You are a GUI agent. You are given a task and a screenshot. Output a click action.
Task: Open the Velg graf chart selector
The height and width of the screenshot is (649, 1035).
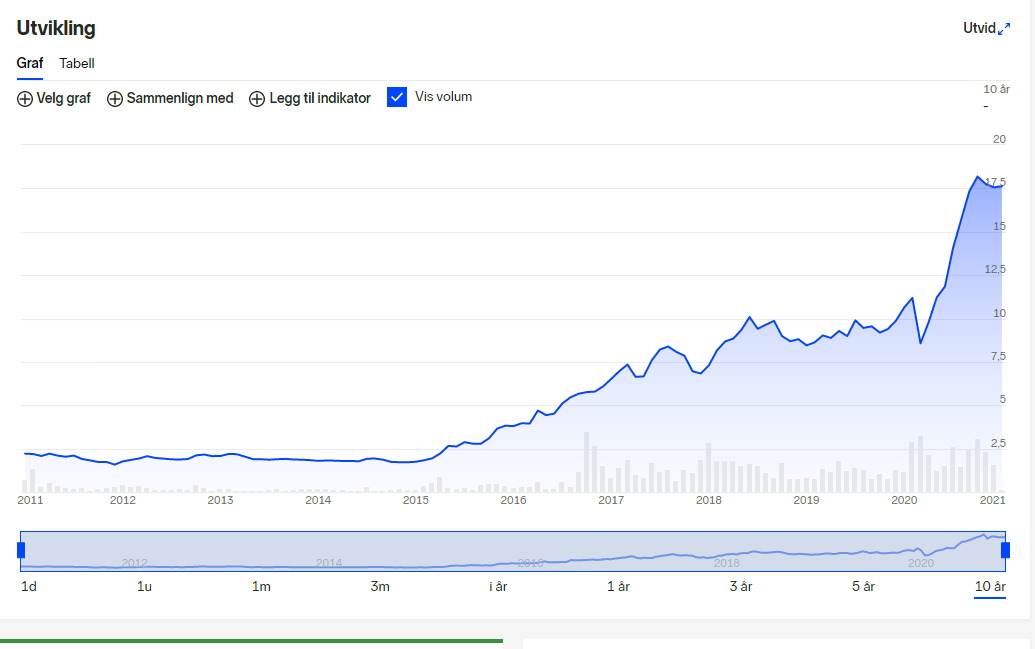coord(53,98)
